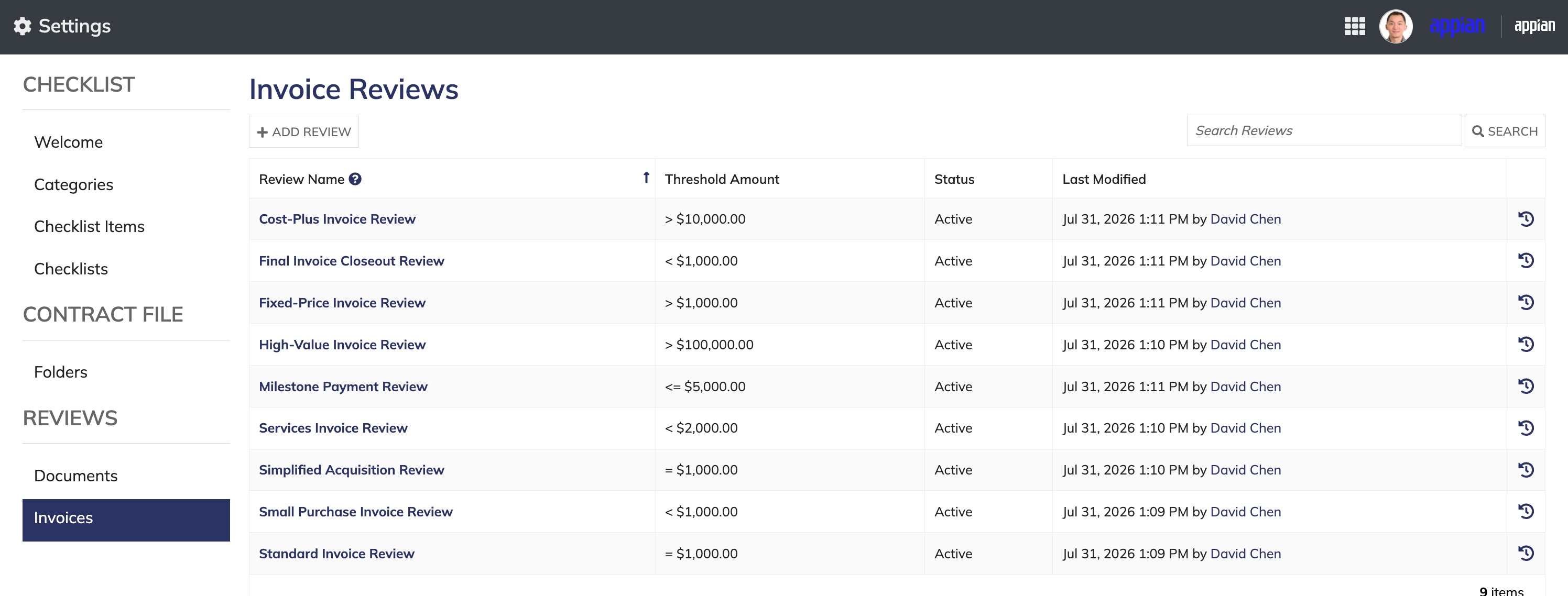Image resolution: width=1568 pixels, height=596 pixels.
Task: Open the Cost-Plus Invoice Review link
Action: (x=337, y=219)
